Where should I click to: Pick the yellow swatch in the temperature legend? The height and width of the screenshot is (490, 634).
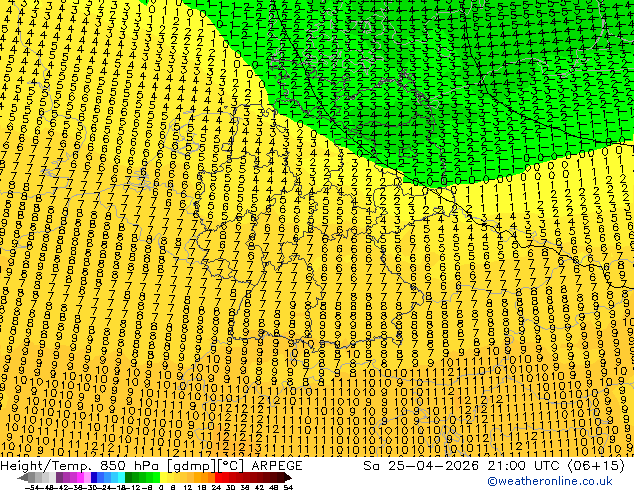pos(163,478)
